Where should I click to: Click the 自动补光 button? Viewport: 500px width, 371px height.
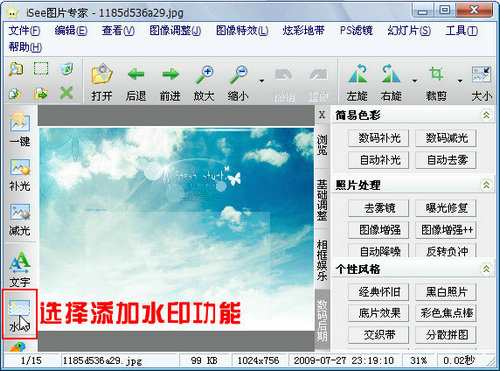379,160
